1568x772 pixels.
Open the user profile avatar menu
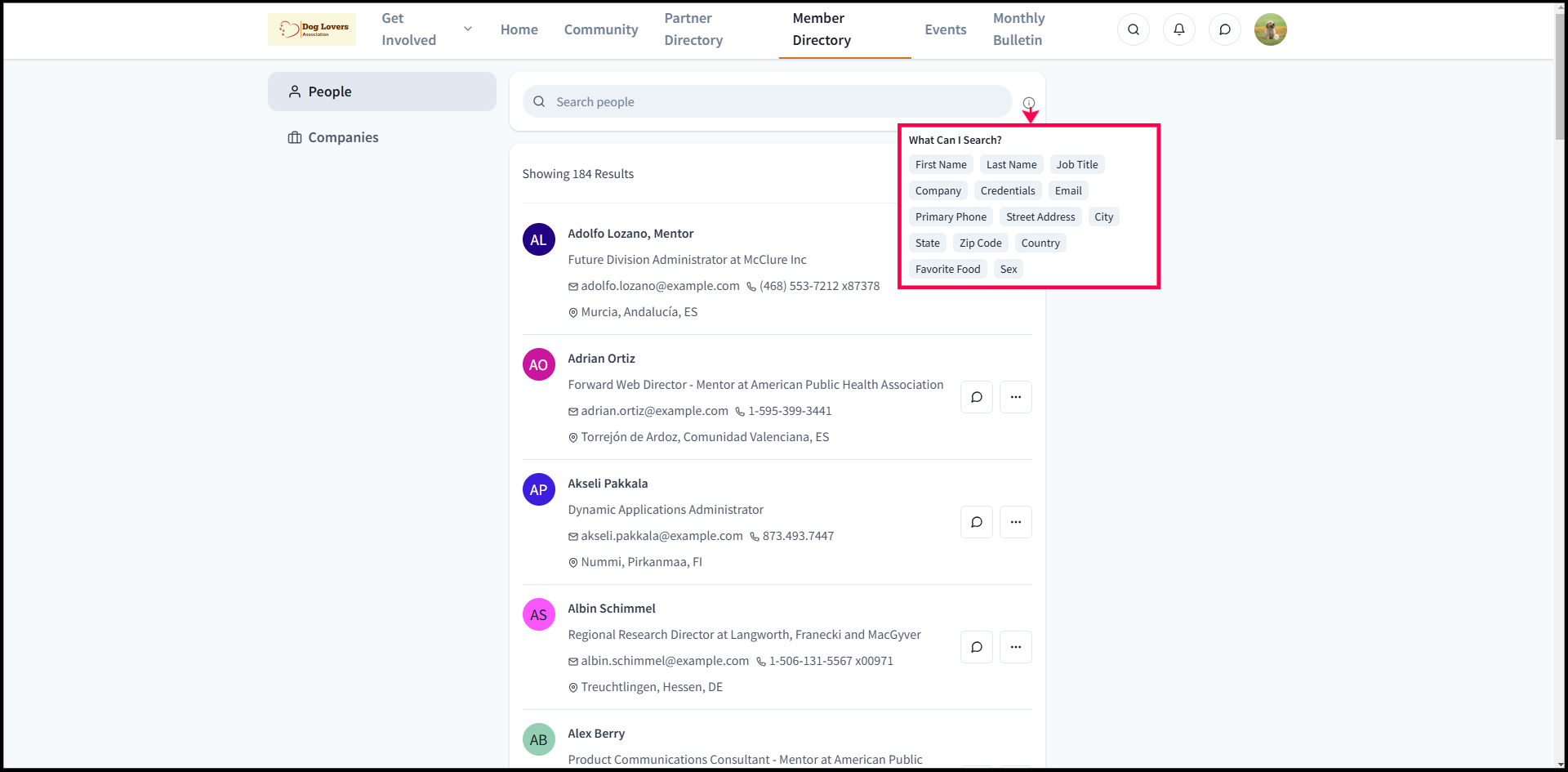(1271, 29)
